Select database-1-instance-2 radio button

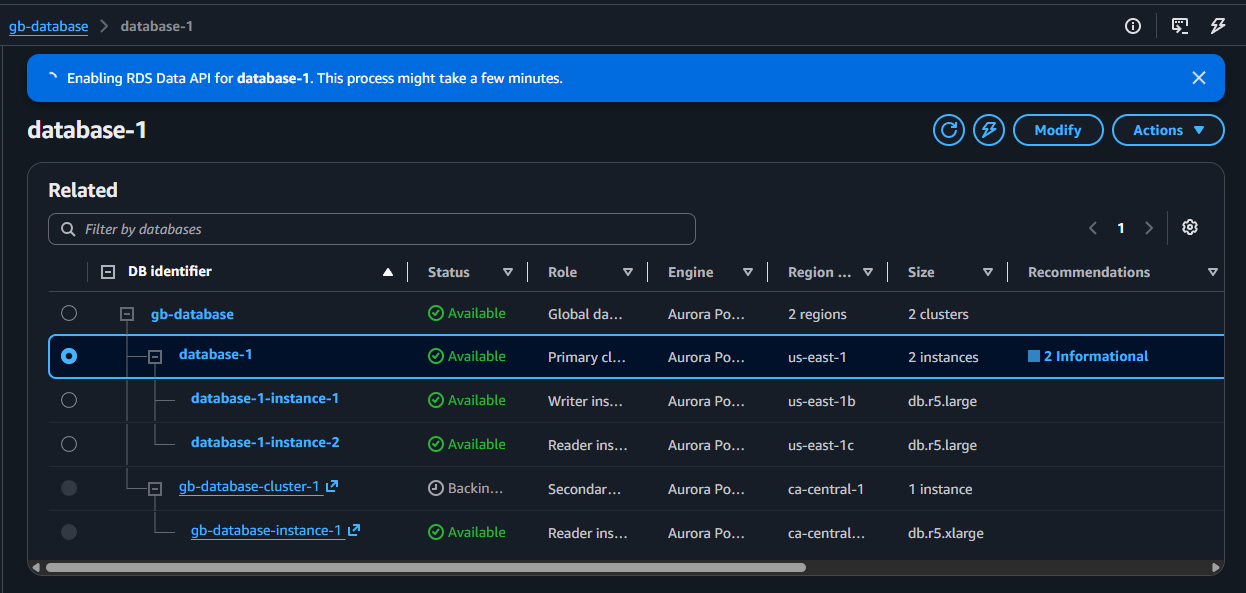[x=69, y=444]
